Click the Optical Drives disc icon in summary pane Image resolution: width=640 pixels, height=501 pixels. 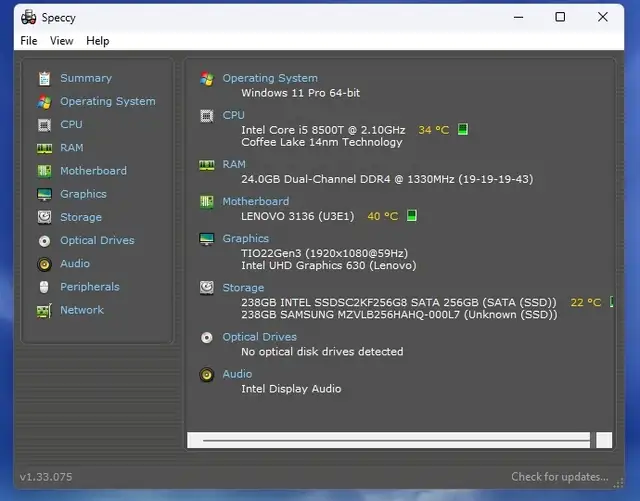coord(207,338)
